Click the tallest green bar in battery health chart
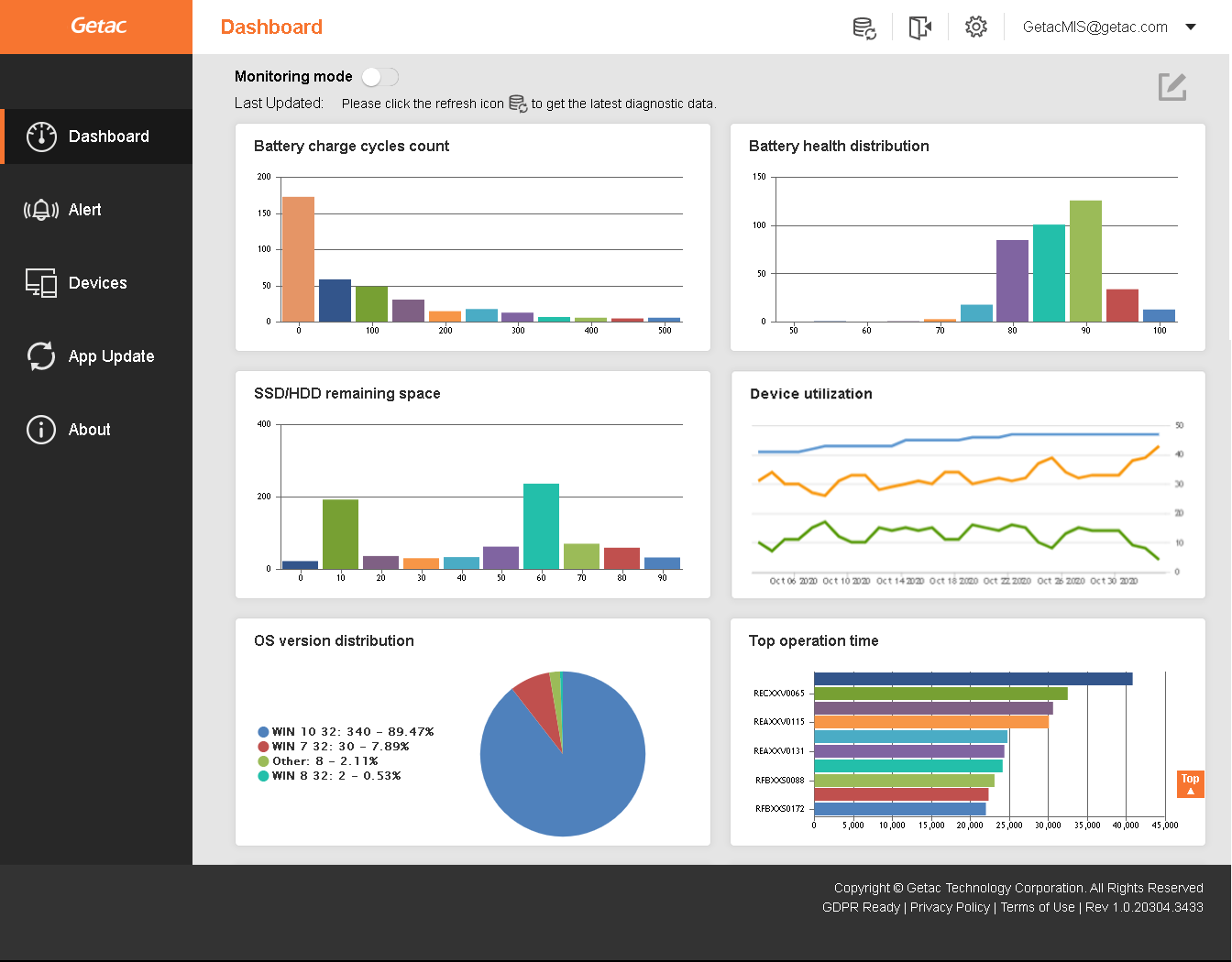The width and height of the screenshot is (1232, 962). tap(1085, 261)
